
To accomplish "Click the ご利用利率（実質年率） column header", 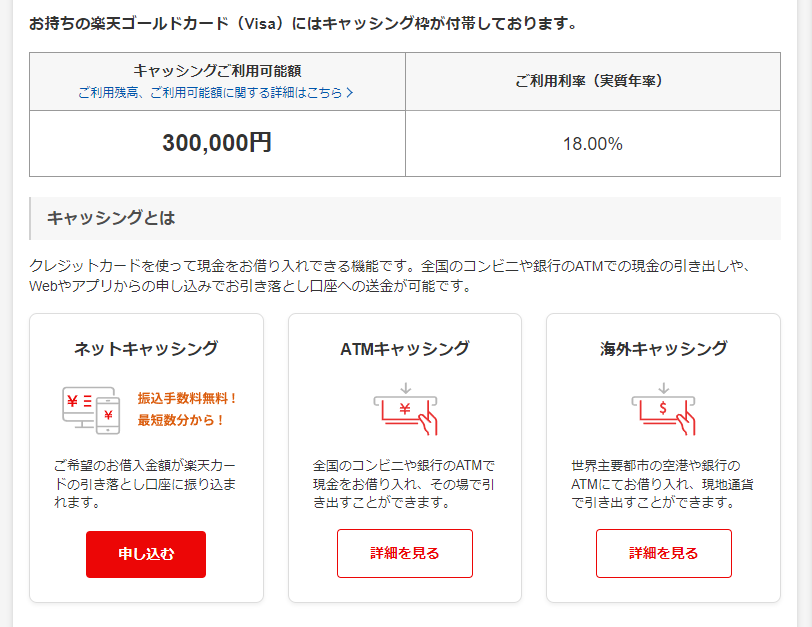I will coord(593,81).
